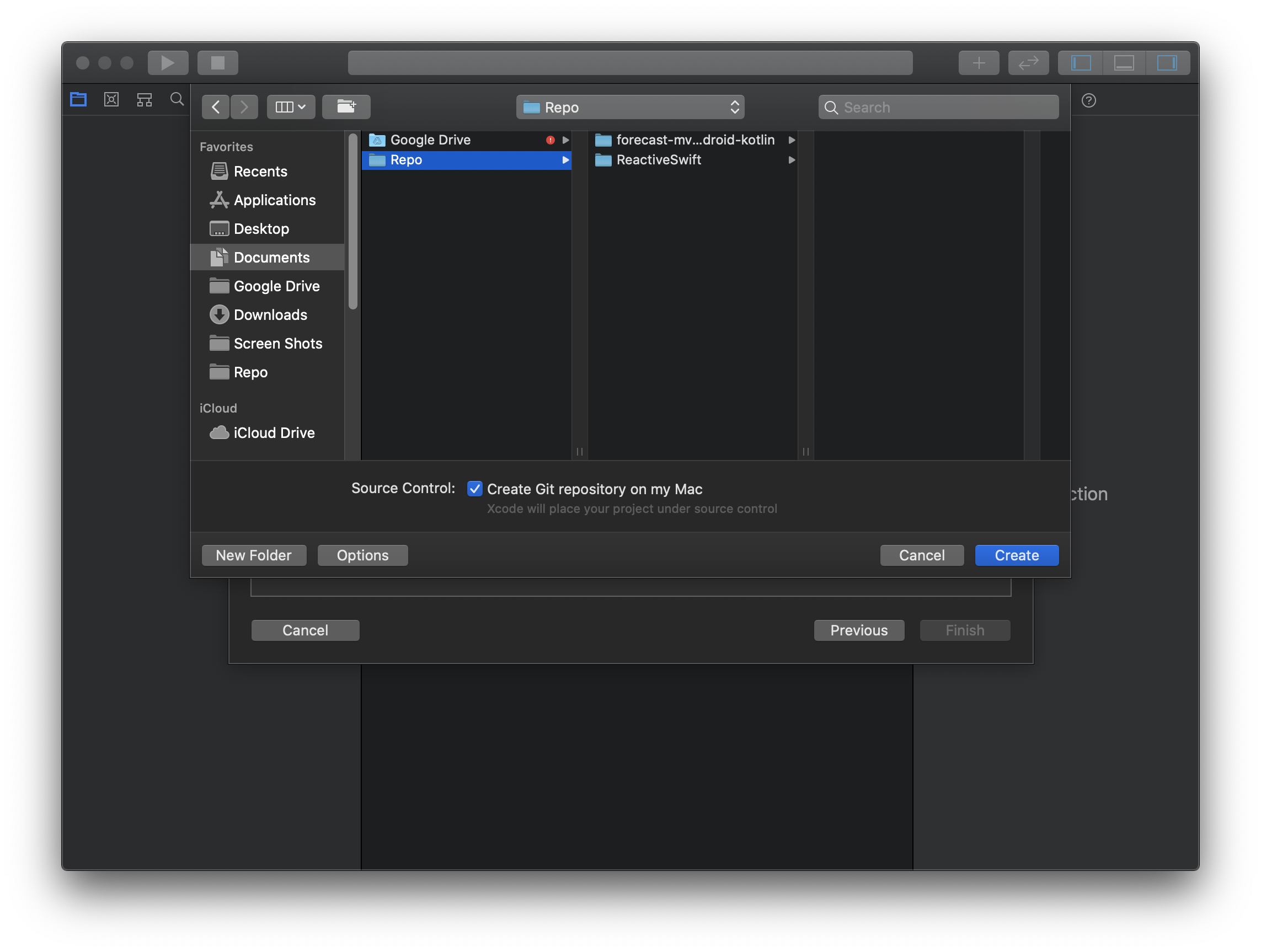1261x952 pixels.
Task: Click the Run play button in toolbar
Action: pyautogui.click(x=168, y=63)
